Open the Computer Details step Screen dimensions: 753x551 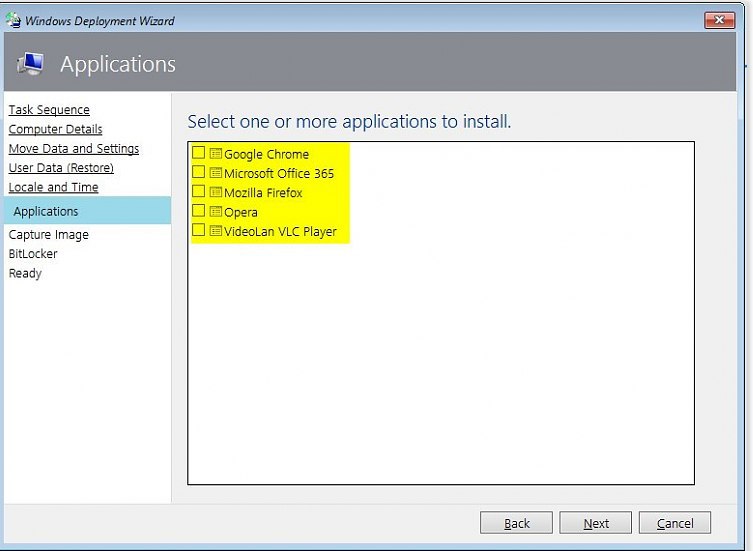[x=55, y=129]
